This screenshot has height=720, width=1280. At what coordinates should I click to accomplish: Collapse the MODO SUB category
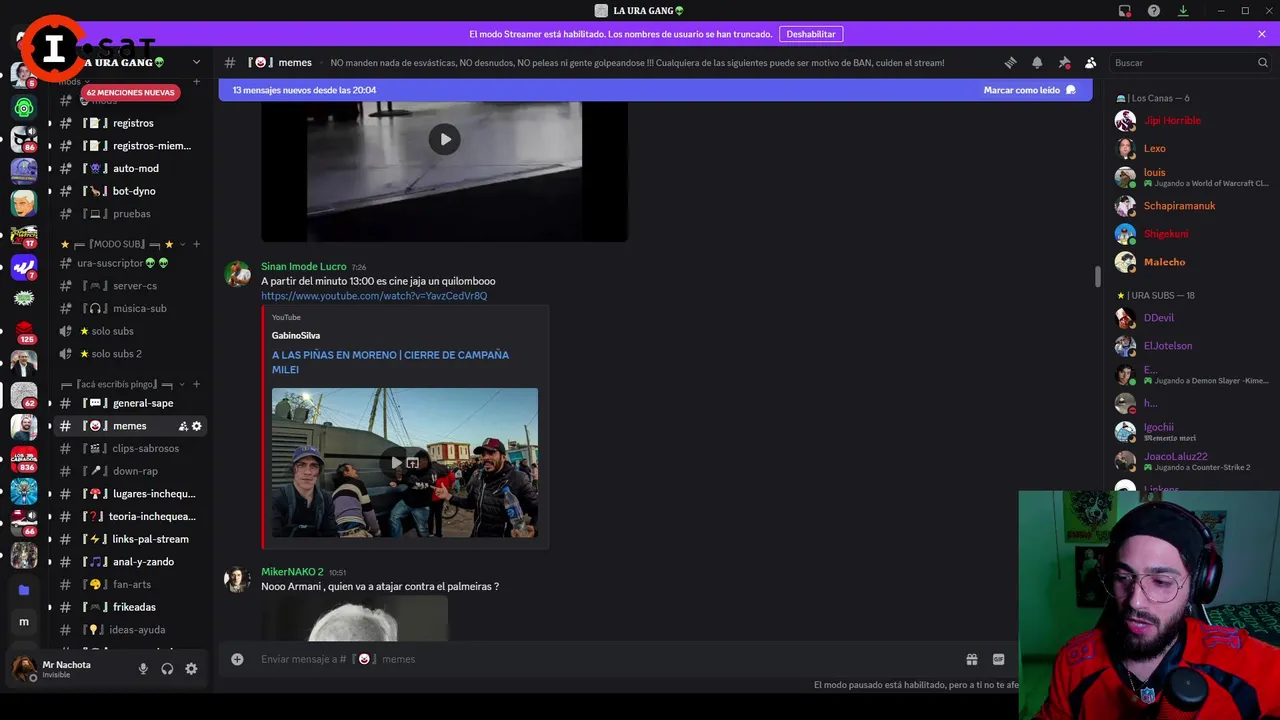(x=118, y=244)
